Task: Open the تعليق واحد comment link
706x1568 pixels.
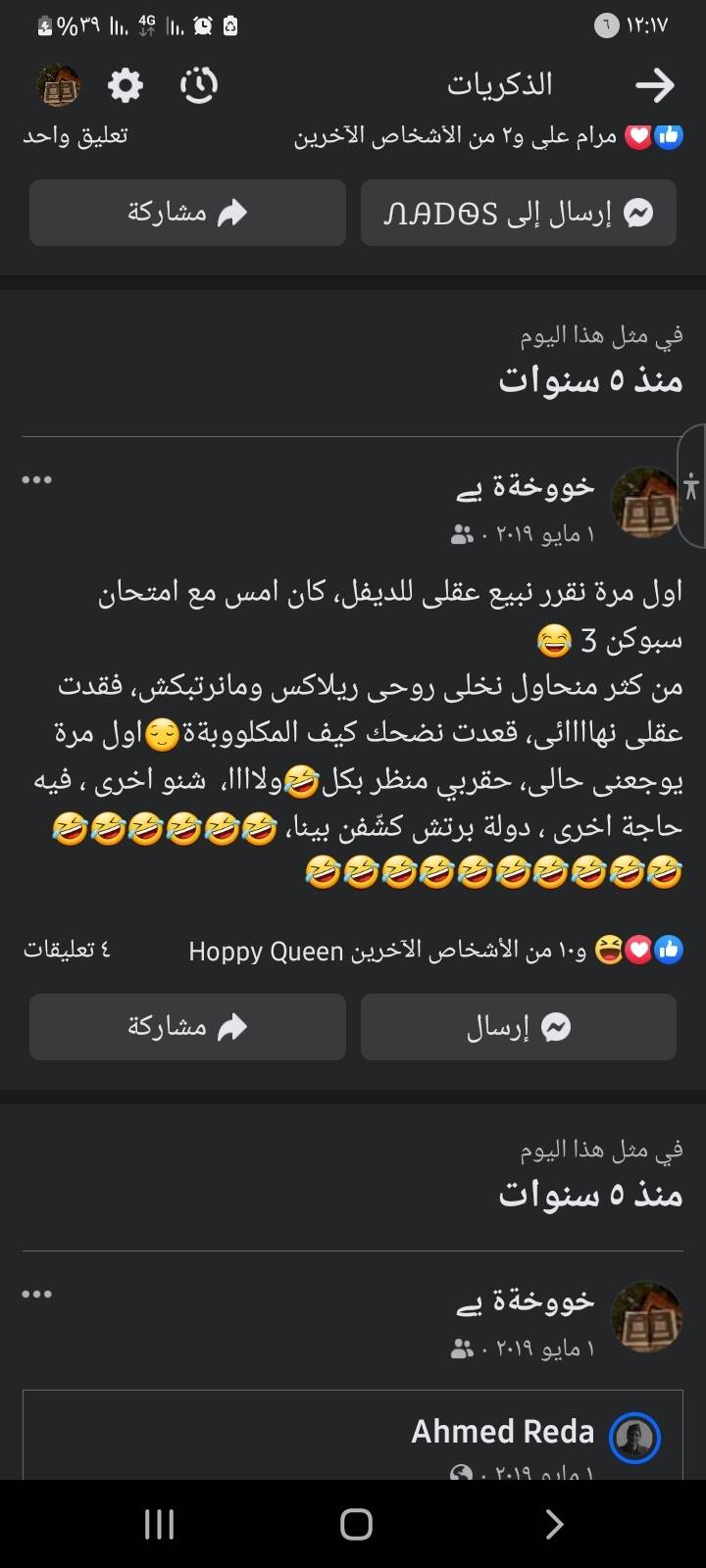Action: tap(76, 136)
